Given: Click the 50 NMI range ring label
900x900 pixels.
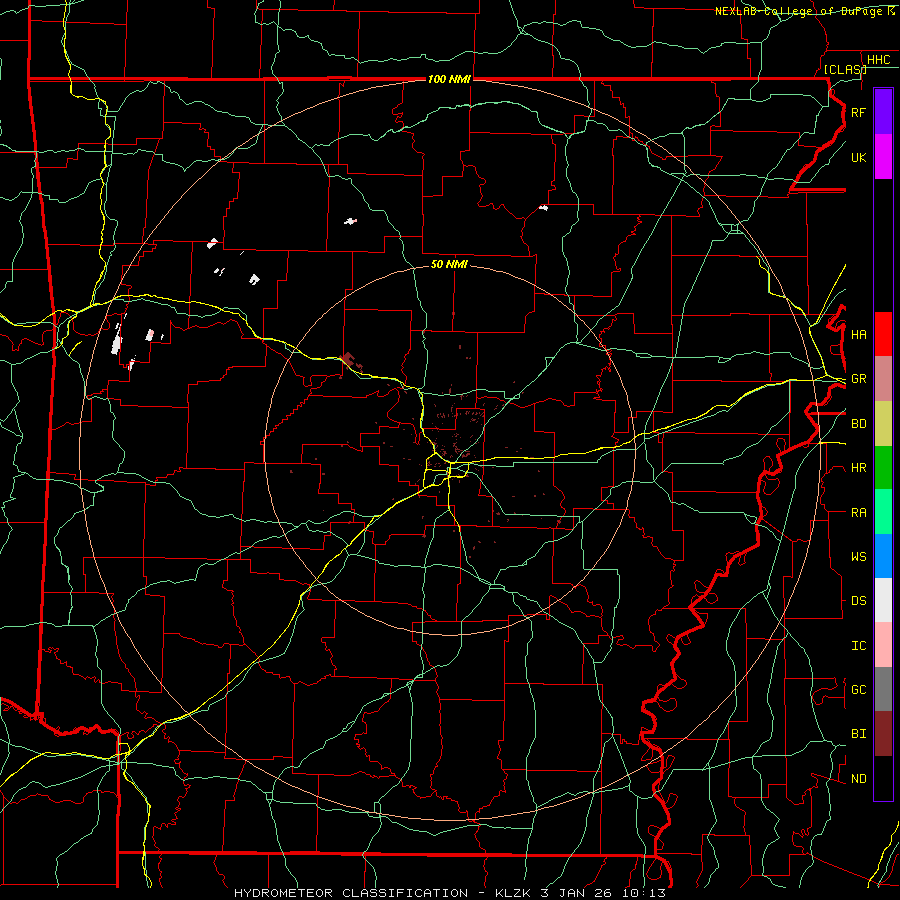Looking at the screenshot, I should pos(449,264).
